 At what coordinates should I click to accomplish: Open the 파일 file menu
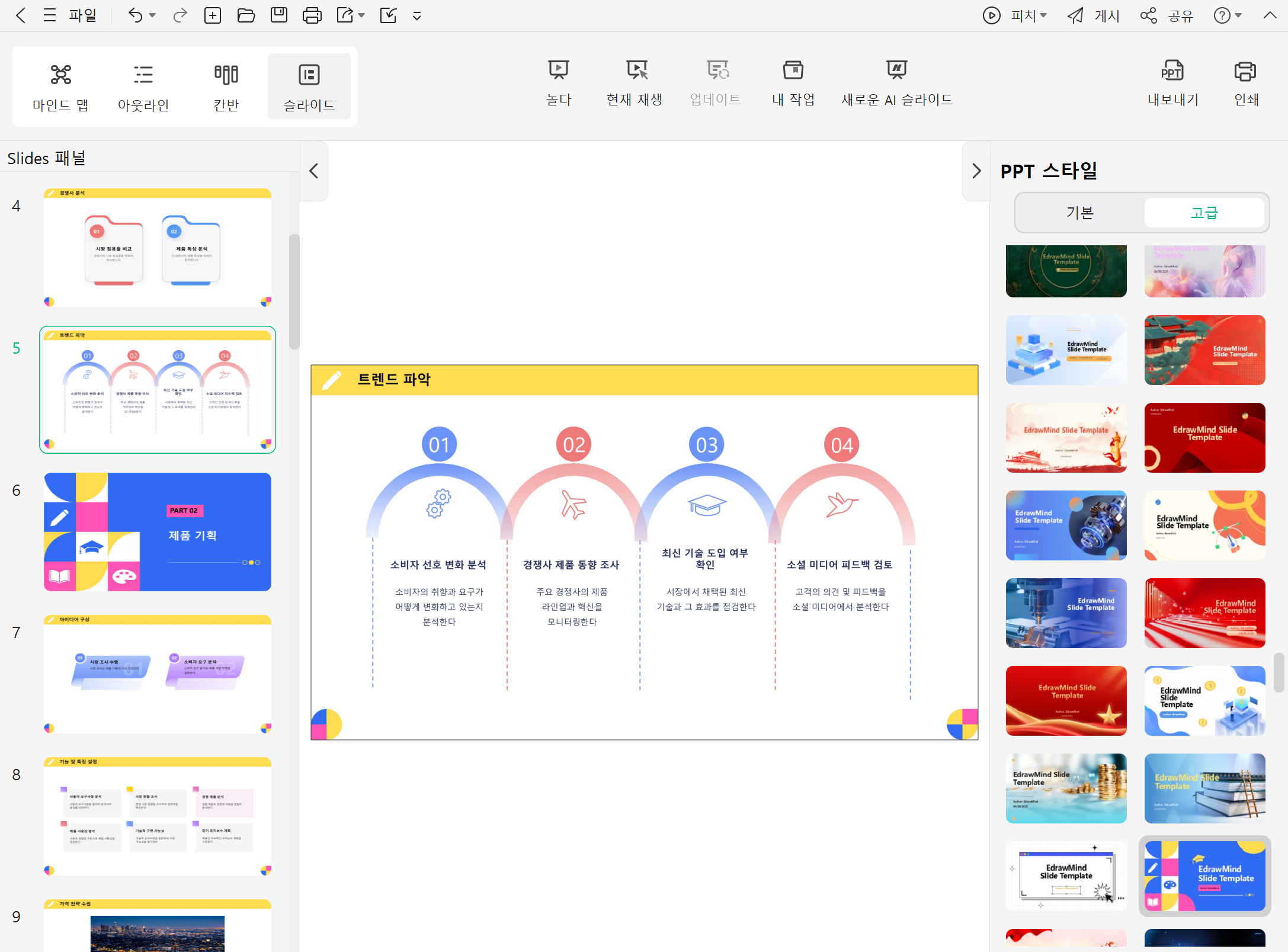point(82,15)
